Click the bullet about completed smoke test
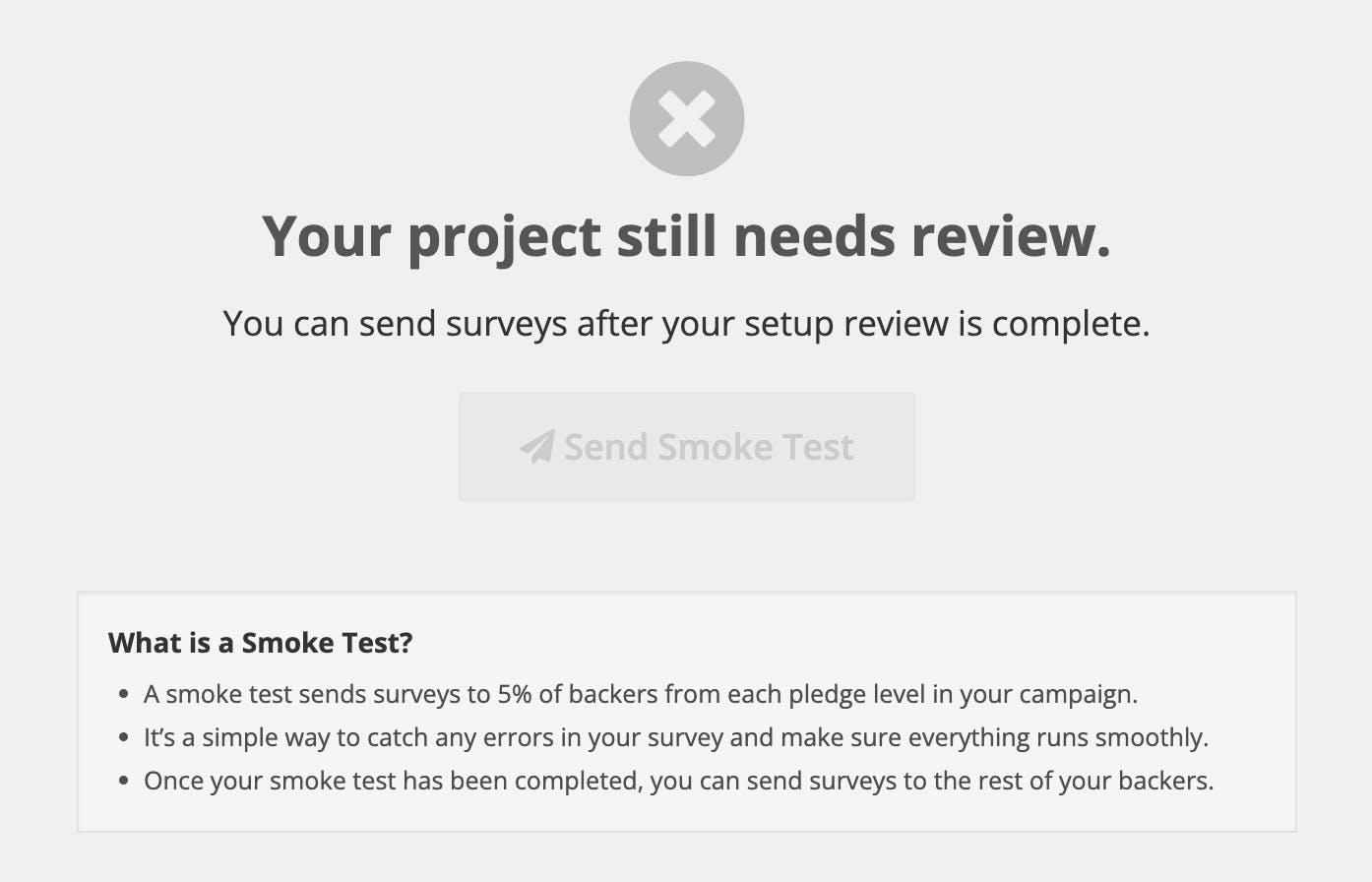 point(678,781)
